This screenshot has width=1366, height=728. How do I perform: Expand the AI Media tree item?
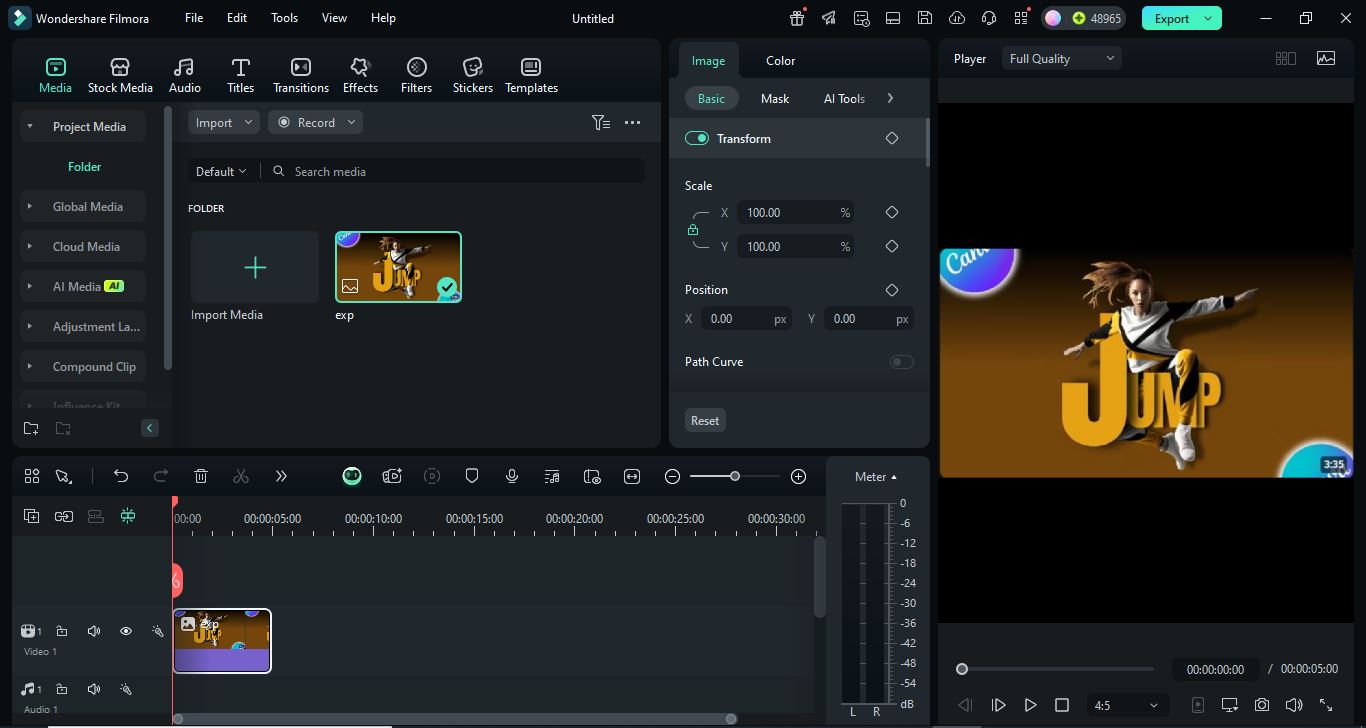[84, 286]
